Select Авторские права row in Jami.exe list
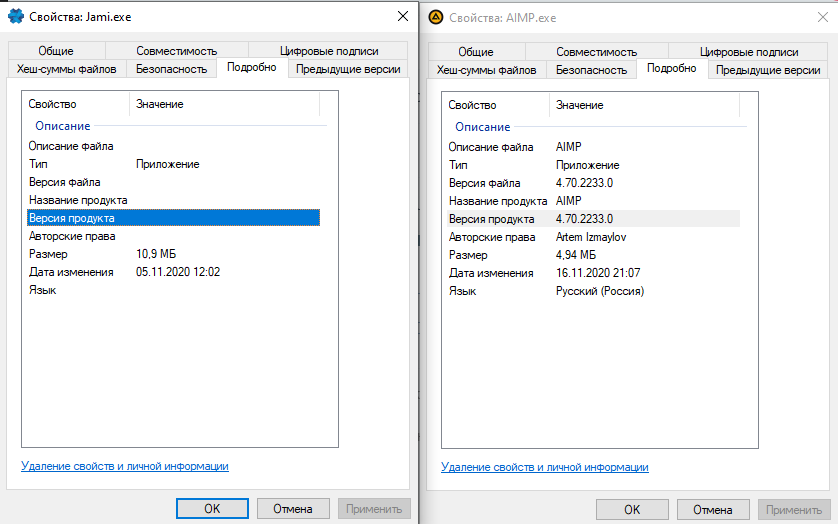 (x=173, y=236)
